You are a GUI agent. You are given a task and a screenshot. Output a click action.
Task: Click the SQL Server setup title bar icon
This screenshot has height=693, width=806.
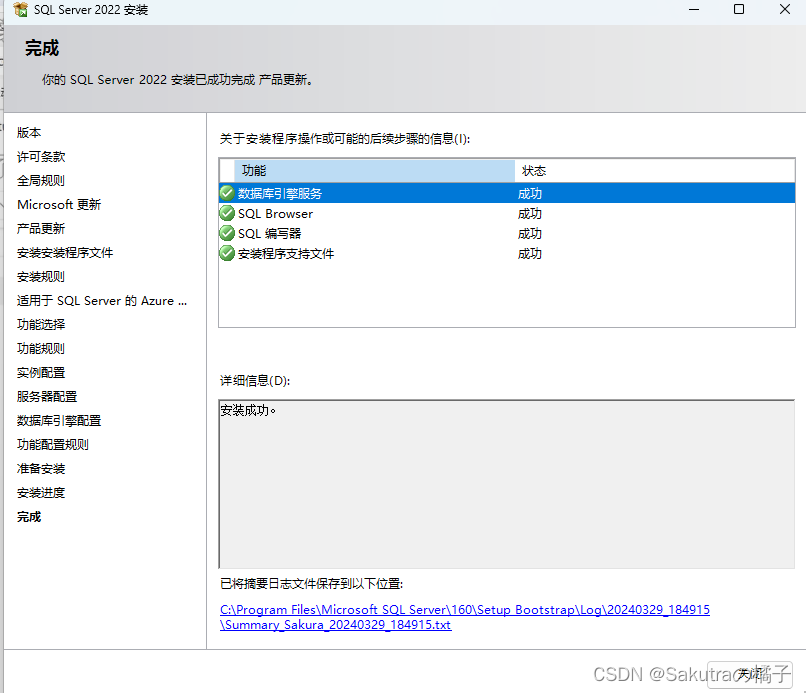click(x=21, y=9)
